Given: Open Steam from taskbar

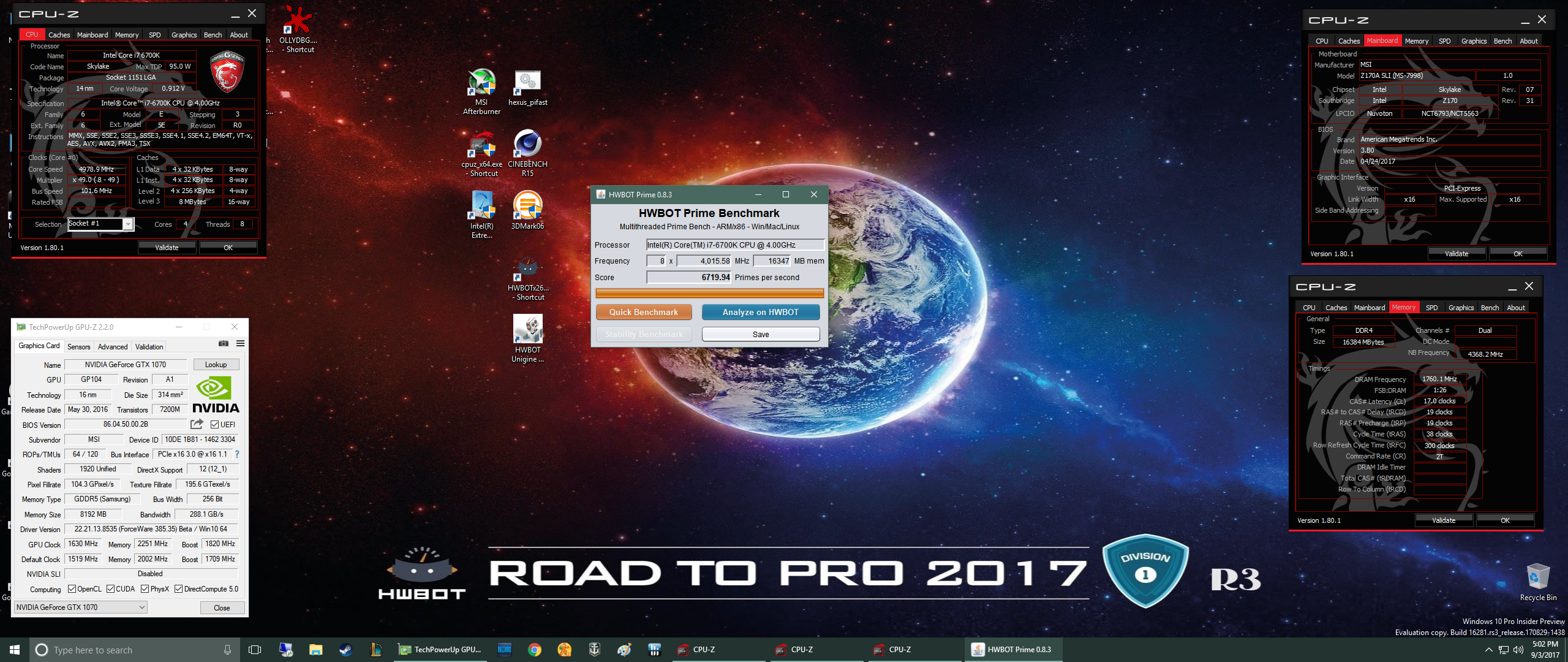Looking at the screenshot, I should pos(345,650).
